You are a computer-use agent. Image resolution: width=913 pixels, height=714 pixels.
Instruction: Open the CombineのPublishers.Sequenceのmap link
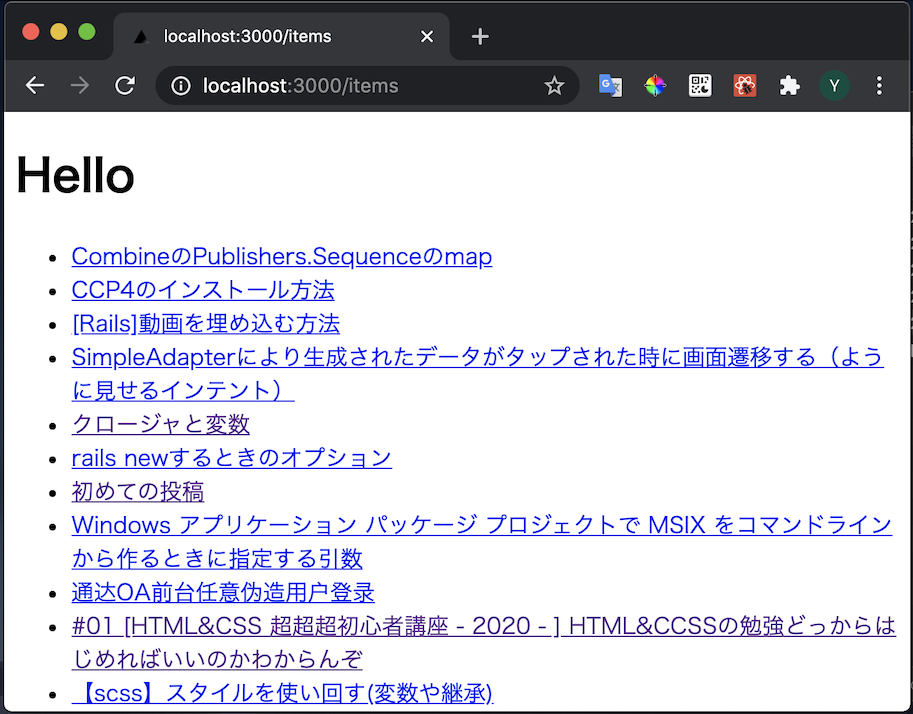coord(282,256)
